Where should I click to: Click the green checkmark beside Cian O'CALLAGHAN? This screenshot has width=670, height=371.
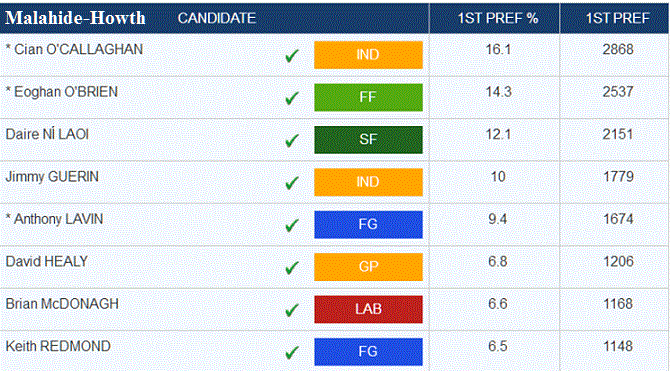tap(292, 56)
